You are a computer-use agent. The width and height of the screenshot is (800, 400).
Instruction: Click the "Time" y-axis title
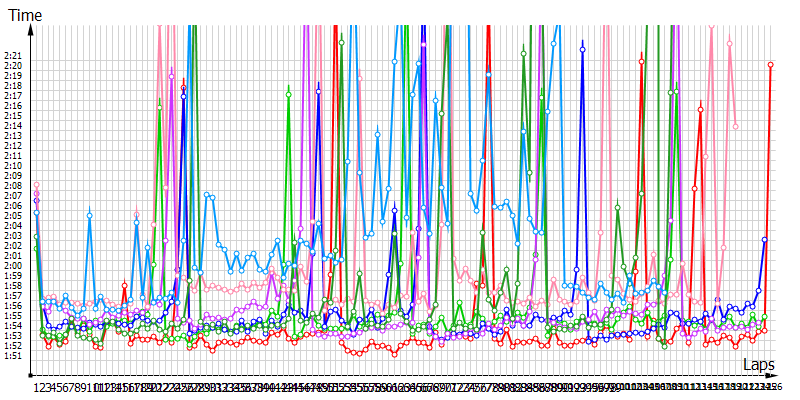coord(25,14)
